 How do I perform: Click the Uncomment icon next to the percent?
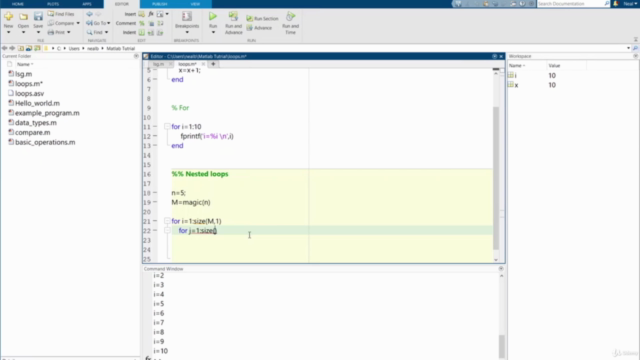coord(151,23)
